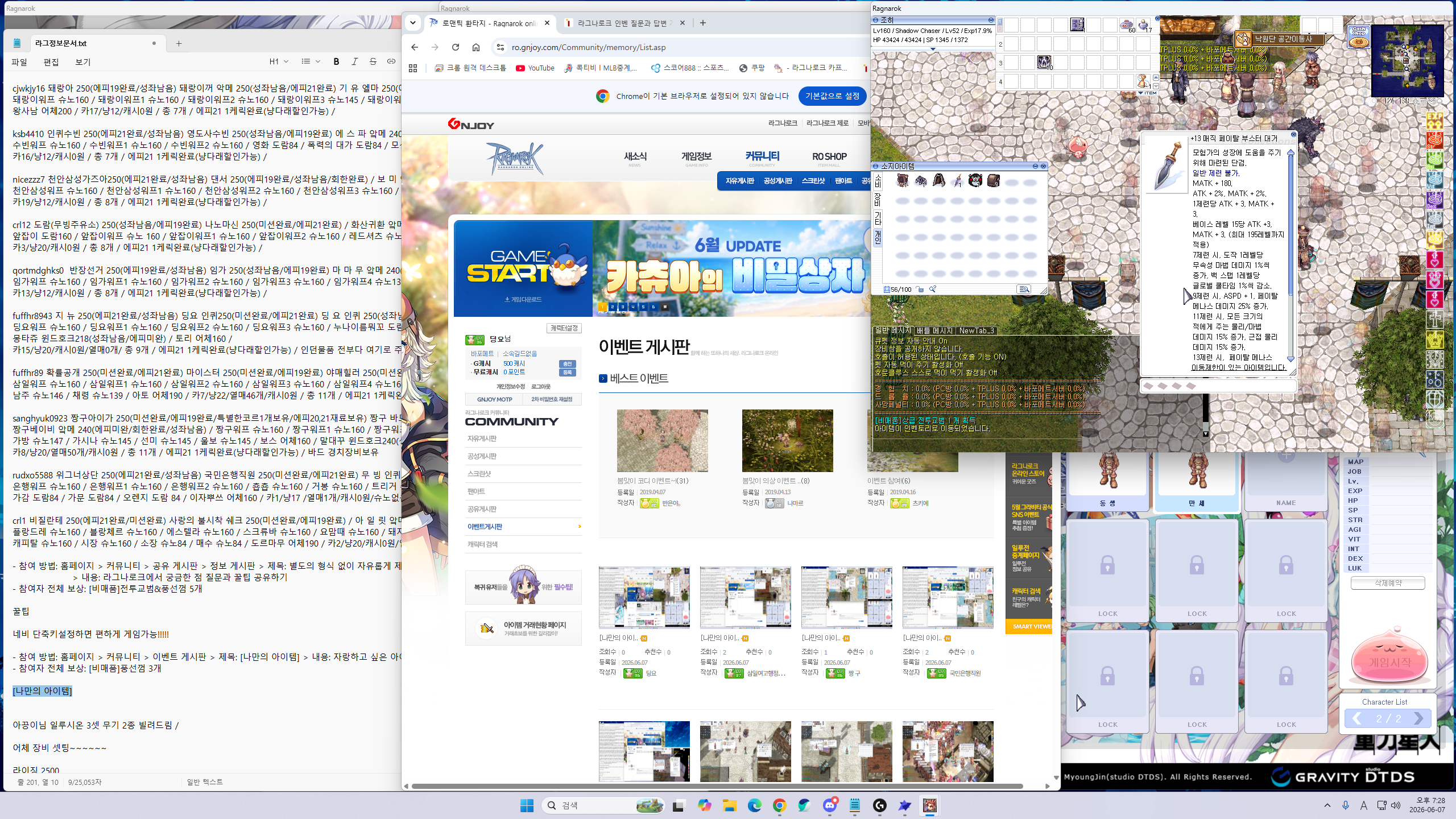Open inventory item compare list button
This screenshot has height=819, width=1456.
(x=1024, y=289)
